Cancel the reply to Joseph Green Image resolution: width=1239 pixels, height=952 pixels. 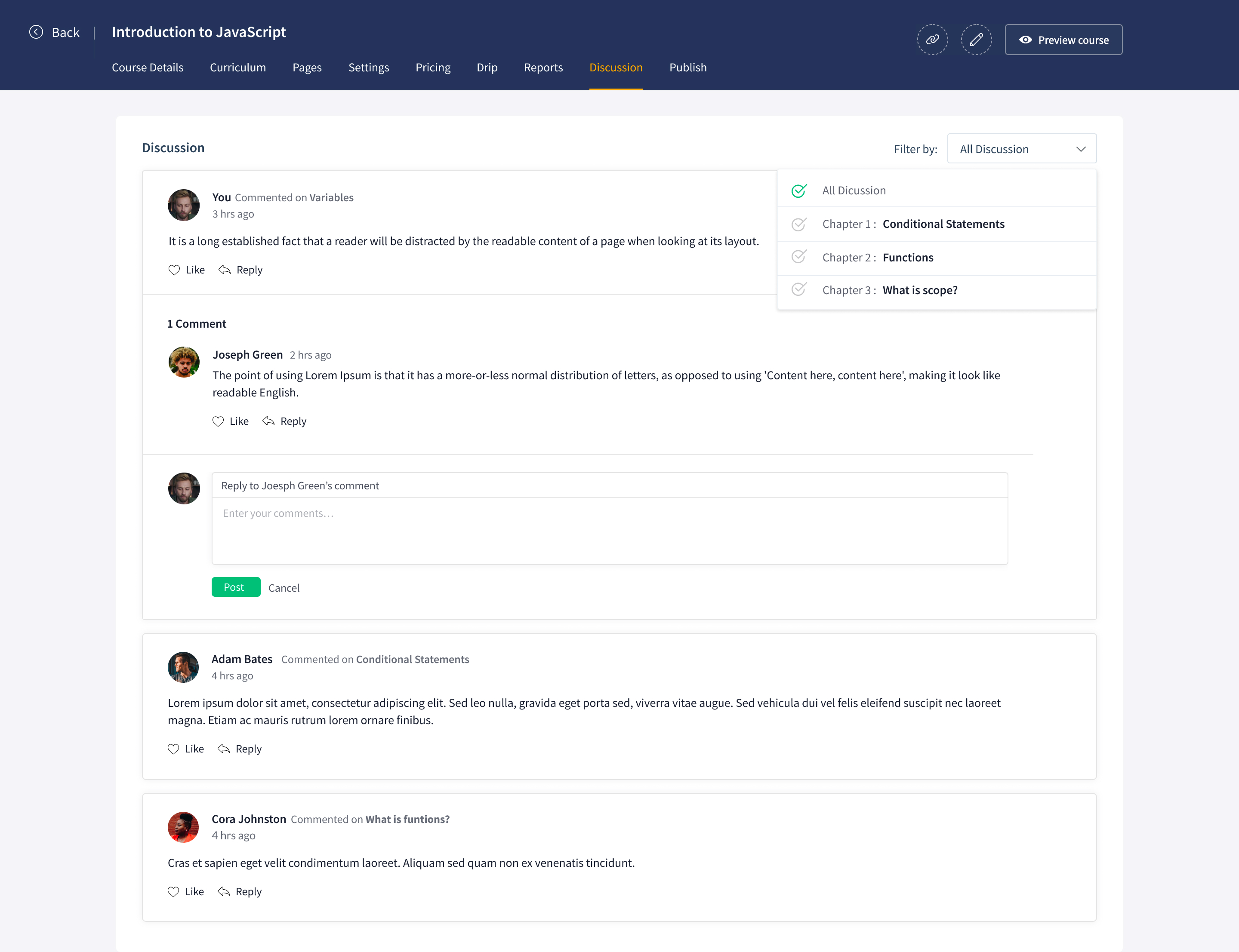284,588
